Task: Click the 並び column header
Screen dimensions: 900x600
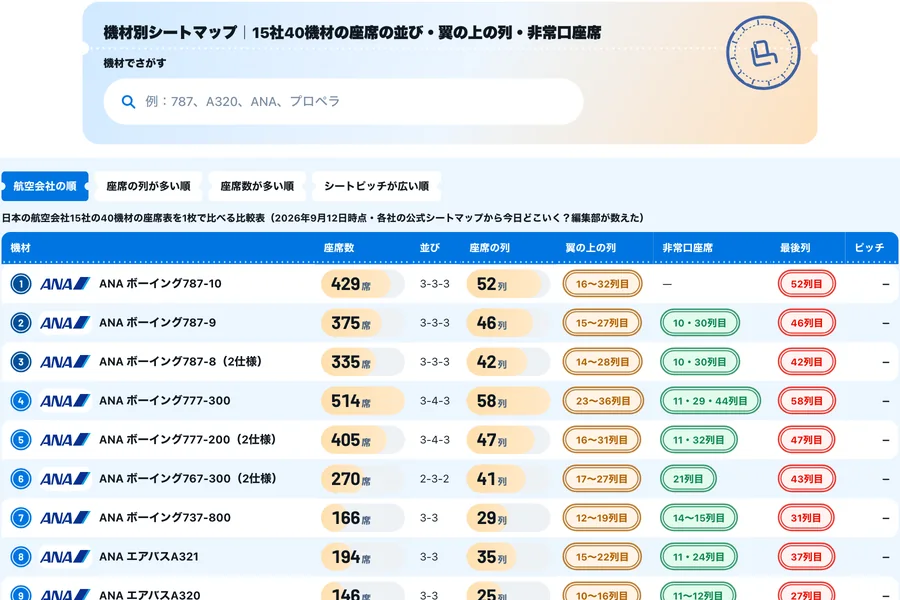Action: [x=429, y=247]
